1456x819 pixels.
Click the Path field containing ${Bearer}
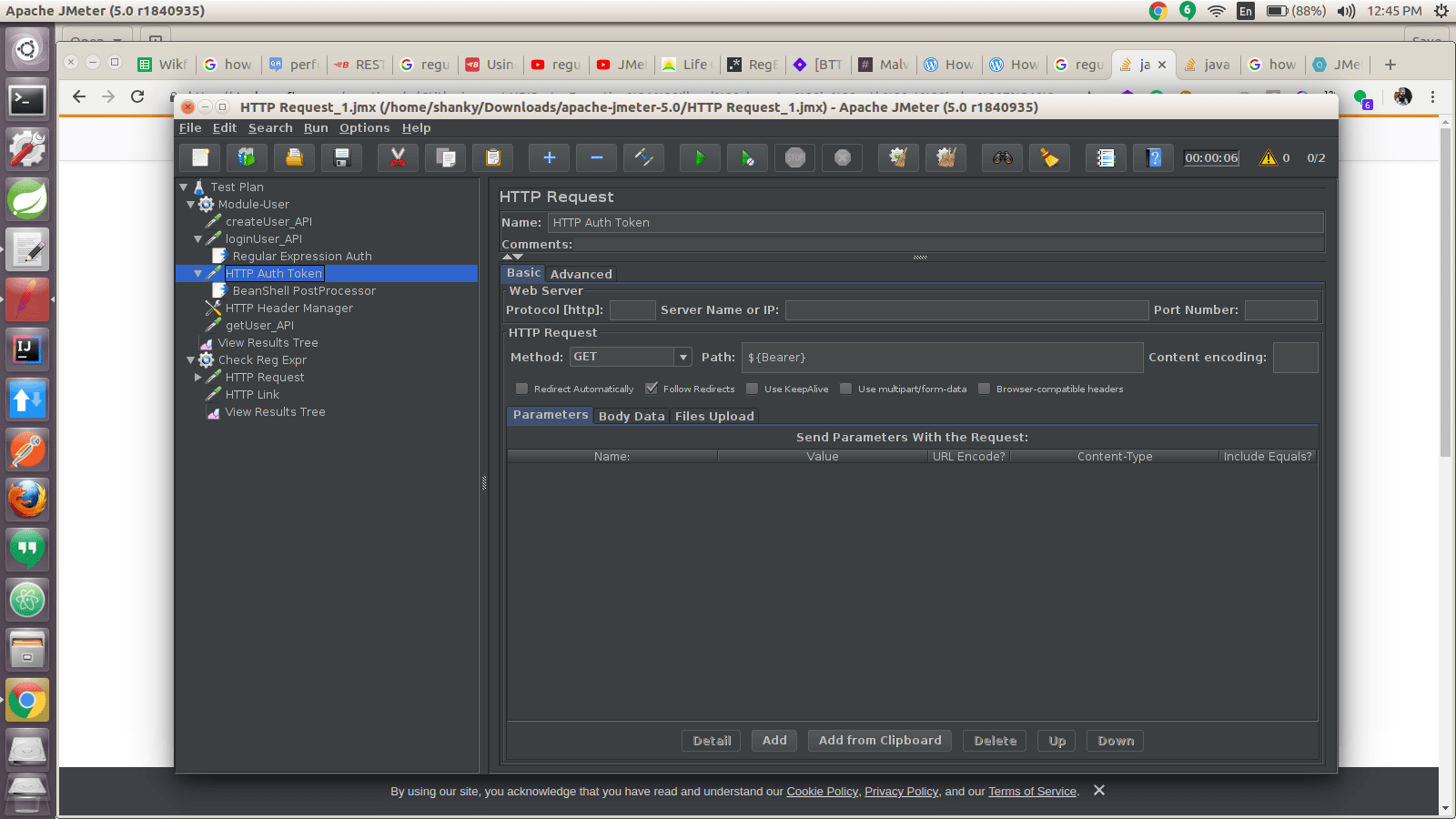tap(942, 358)
